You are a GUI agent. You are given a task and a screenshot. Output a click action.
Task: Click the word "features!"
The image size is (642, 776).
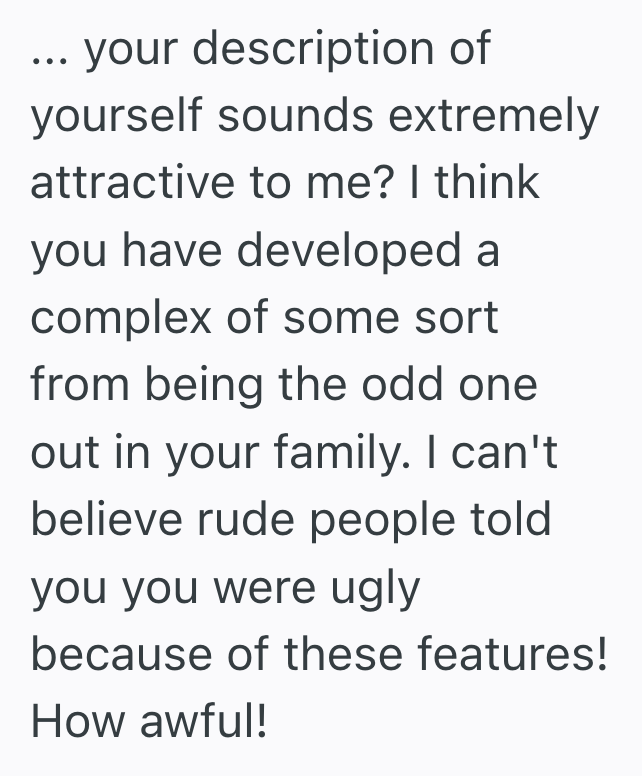[494, 654]
